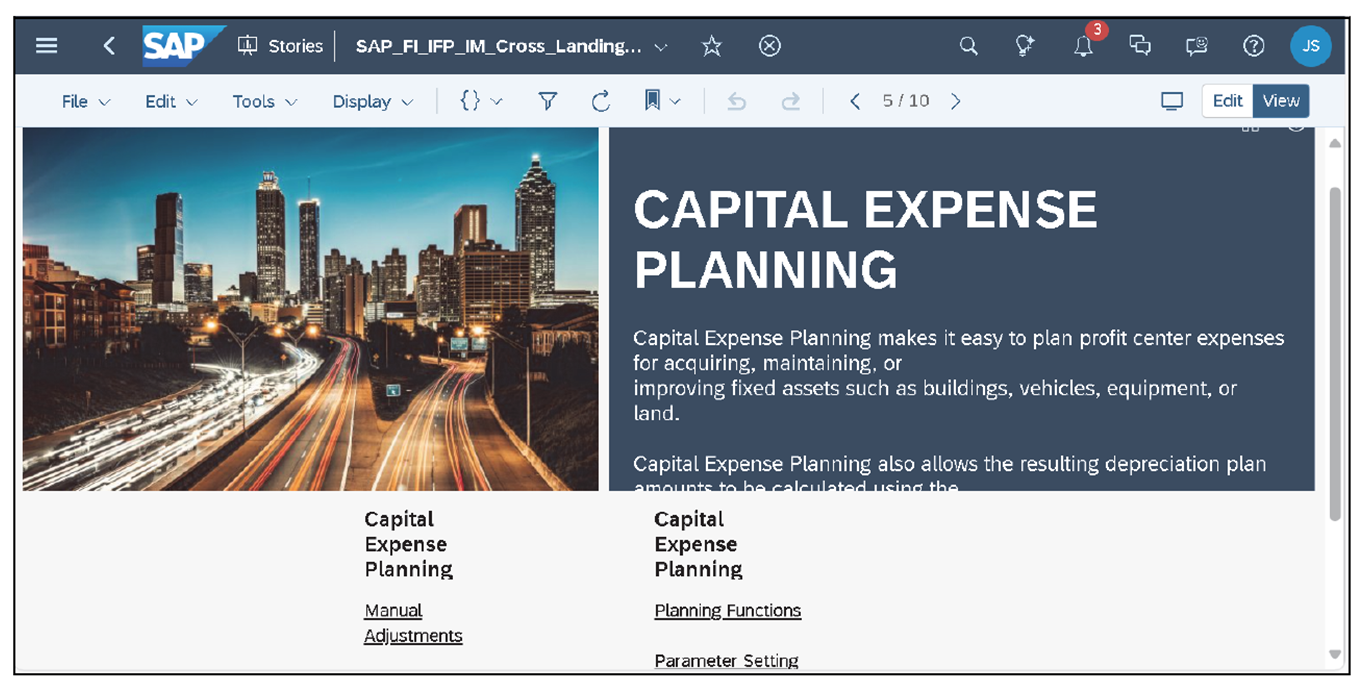Open the SAP insights lightbulb icon

click(1024, 46)
